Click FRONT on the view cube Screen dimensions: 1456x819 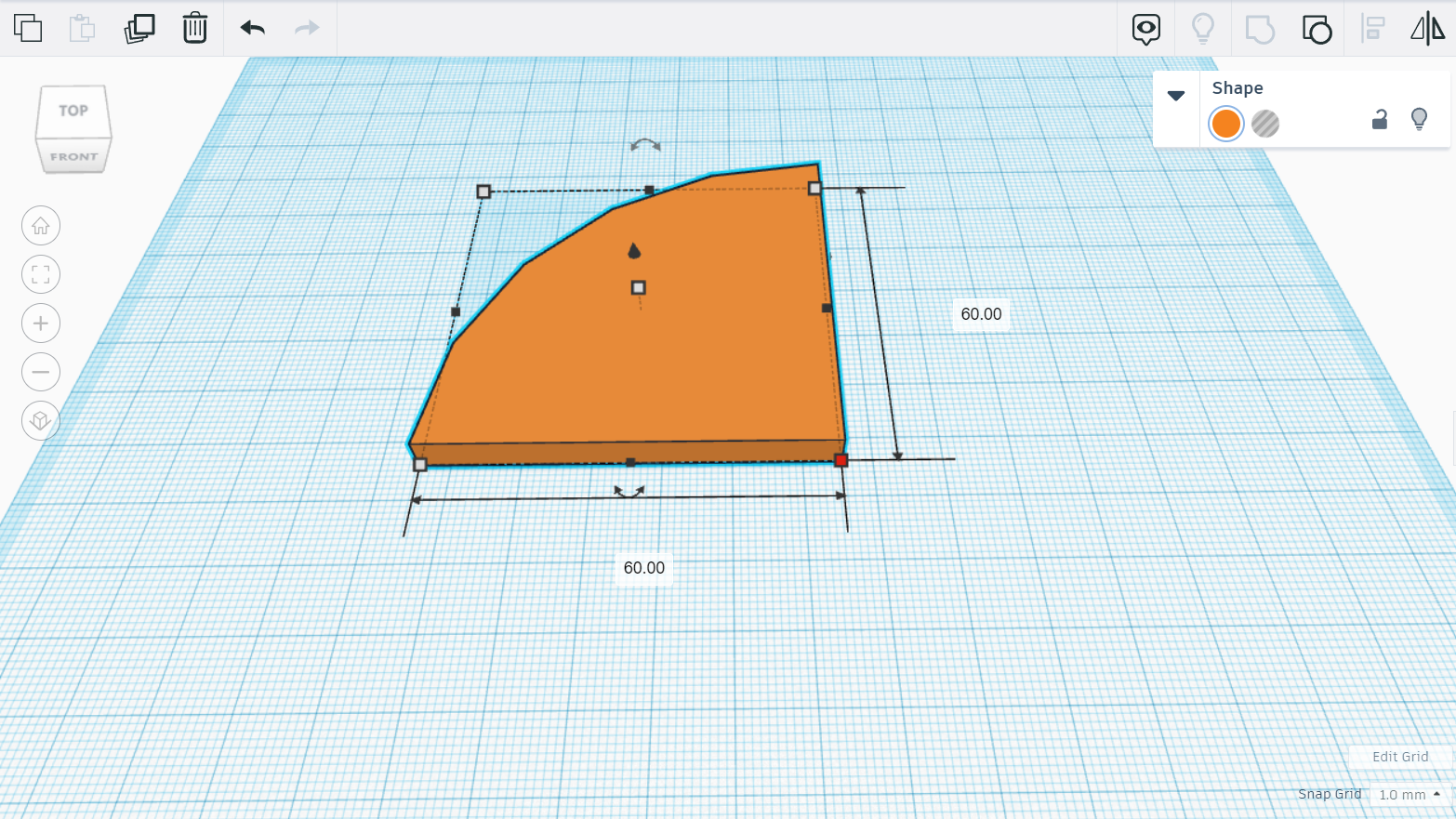click(x=73, y=154)
